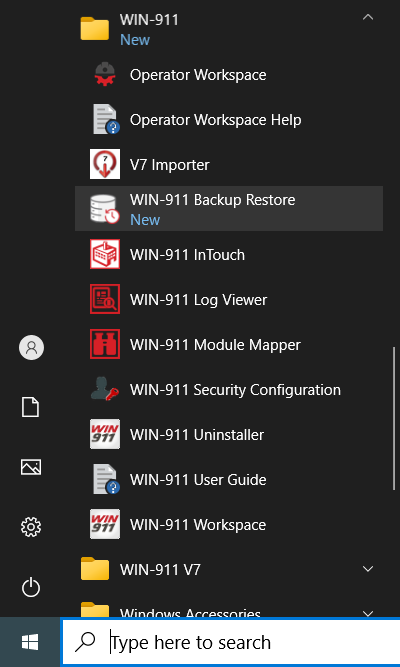Open the WIN-911 Security Configuration entry
The height and width of the screenshot is (667, 400).
(x=229, y=389)
